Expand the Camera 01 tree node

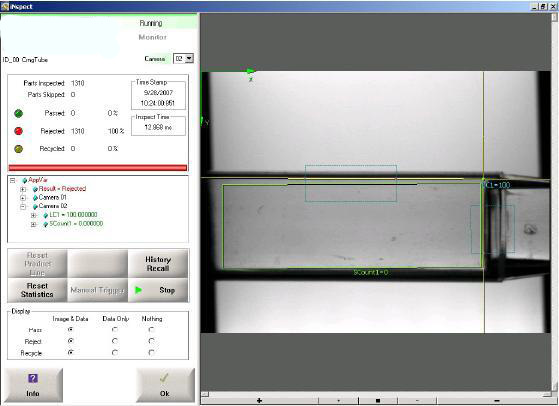point(23,198)
